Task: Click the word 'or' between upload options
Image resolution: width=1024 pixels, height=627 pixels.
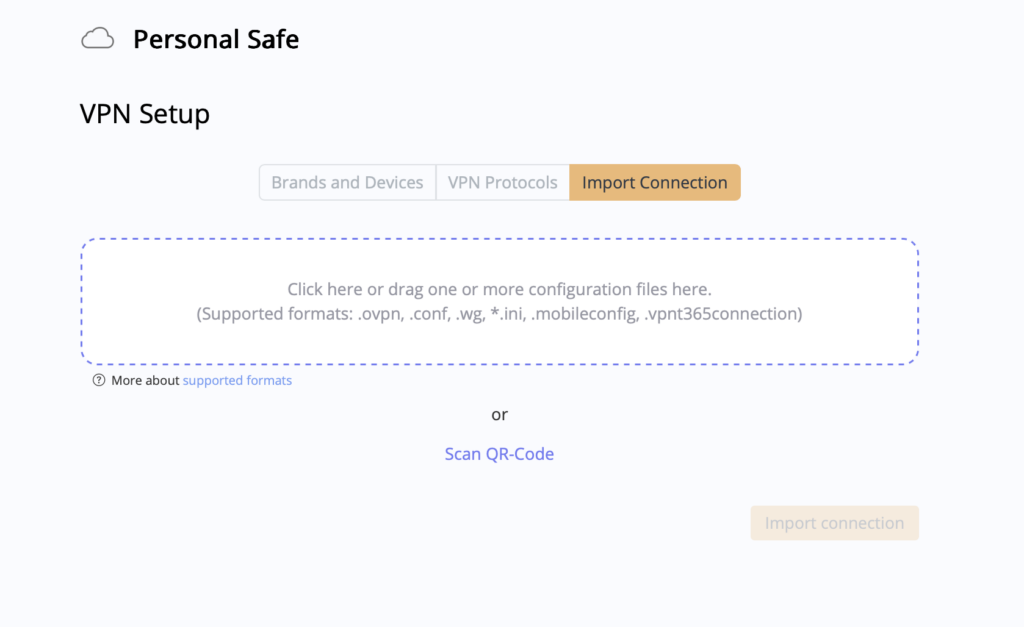Action: click(499, 414)
